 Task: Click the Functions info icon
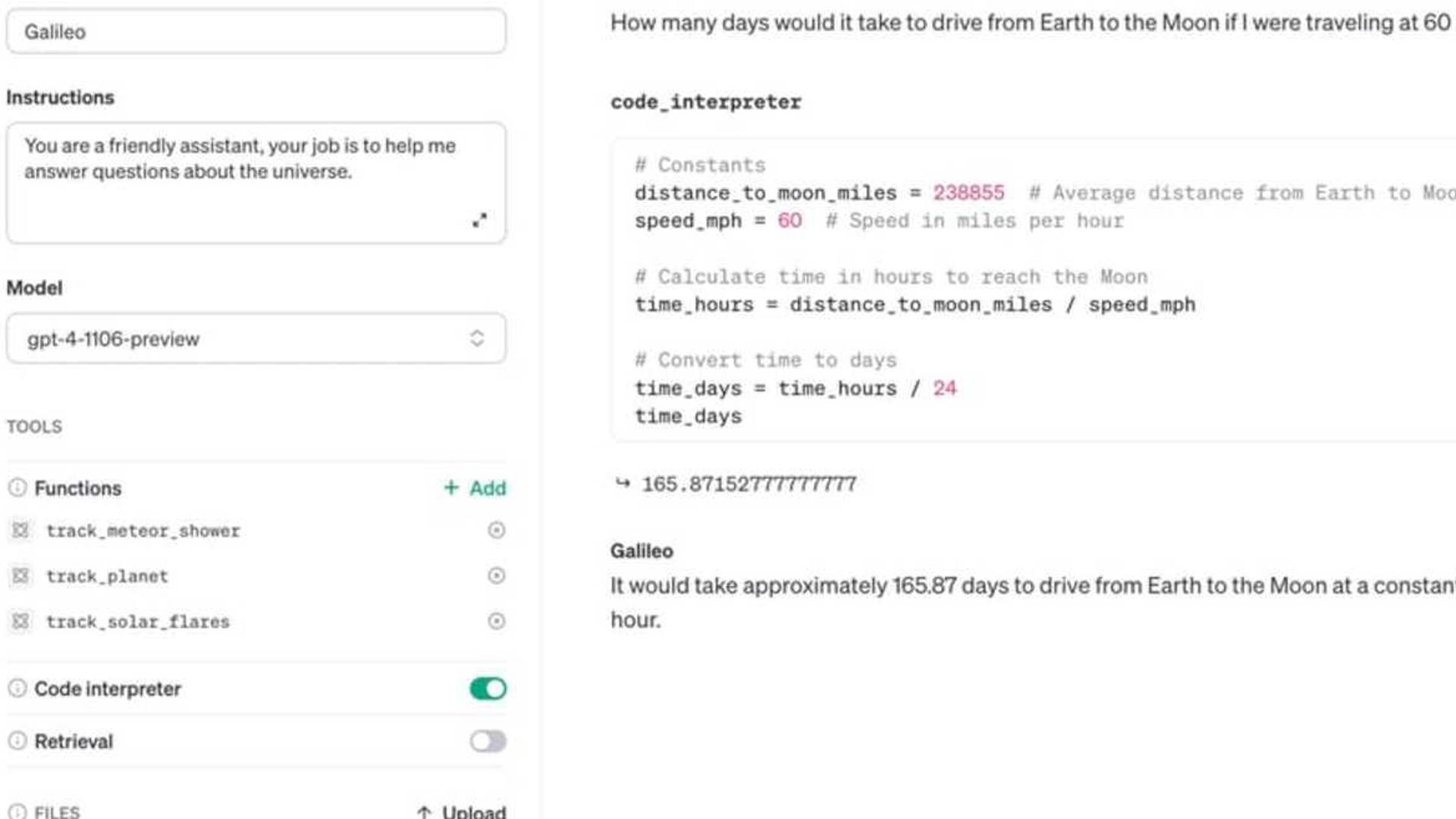point(17,488)
